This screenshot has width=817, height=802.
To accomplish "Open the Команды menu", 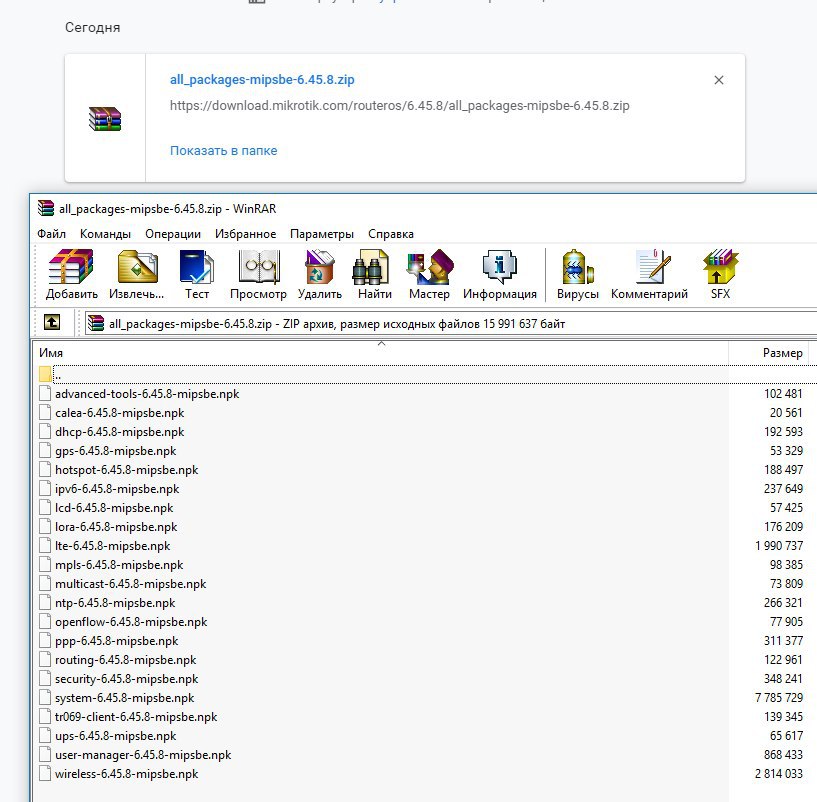I will pyautogui.click(x=105, y=234).
